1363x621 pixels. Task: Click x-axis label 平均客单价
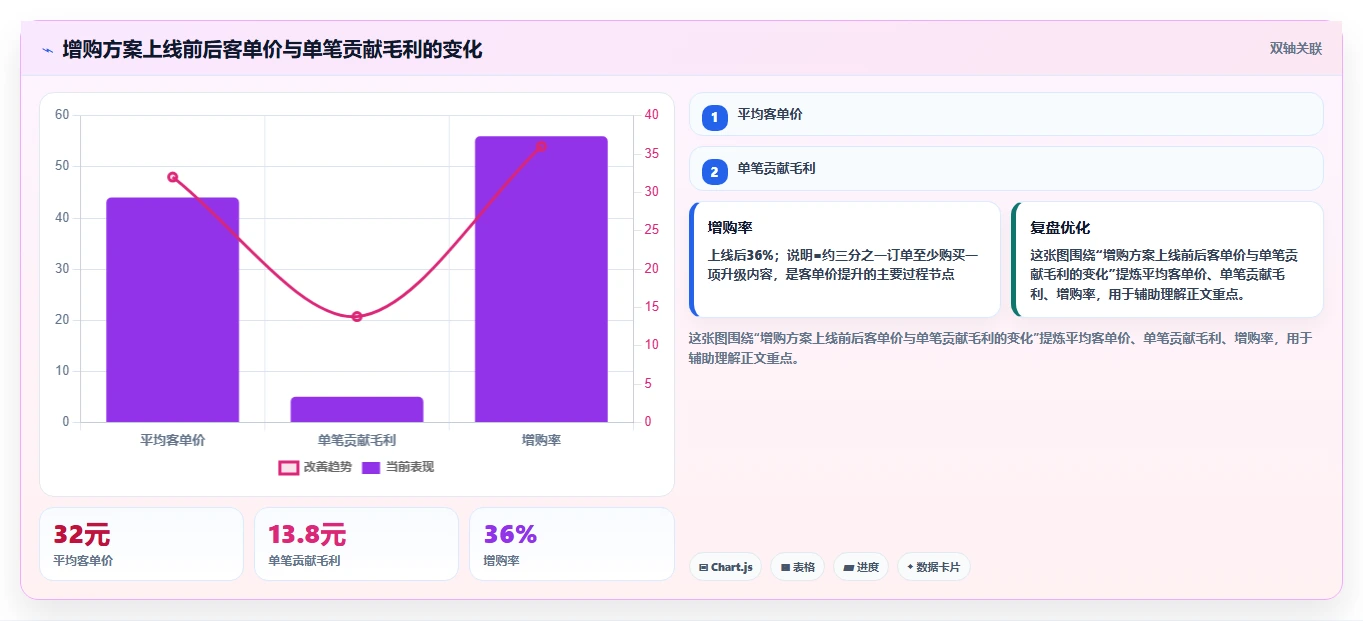pos(173,440)
